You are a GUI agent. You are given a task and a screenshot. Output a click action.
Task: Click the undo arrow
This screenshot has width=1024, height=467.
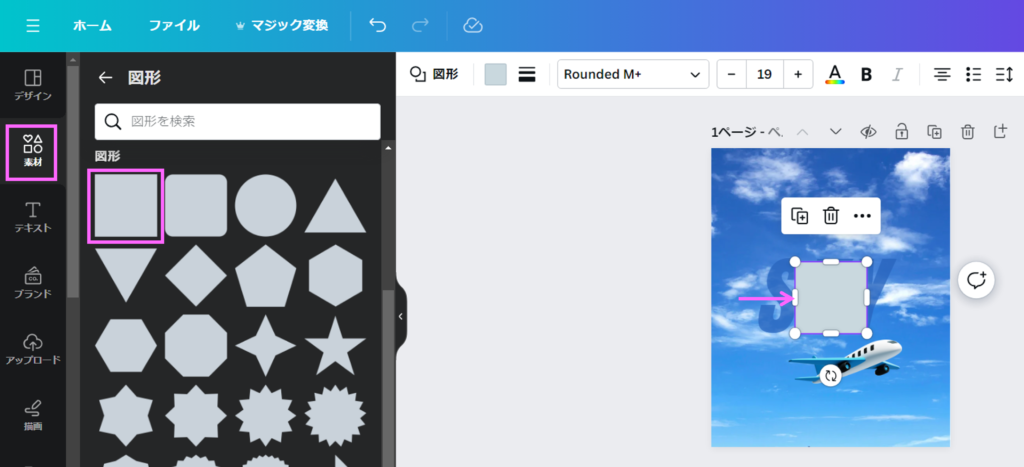point(377,25)
